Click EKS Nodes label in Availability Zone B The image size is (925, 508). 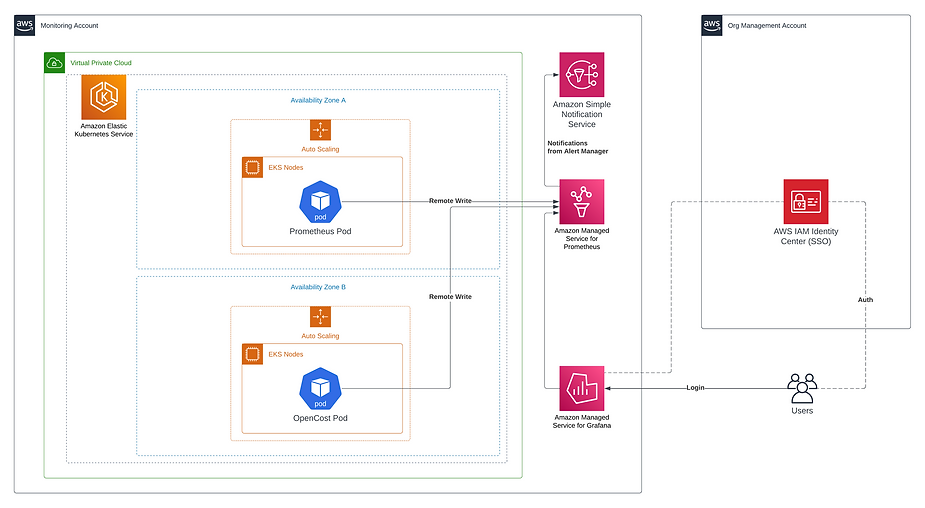pos(286,354)
